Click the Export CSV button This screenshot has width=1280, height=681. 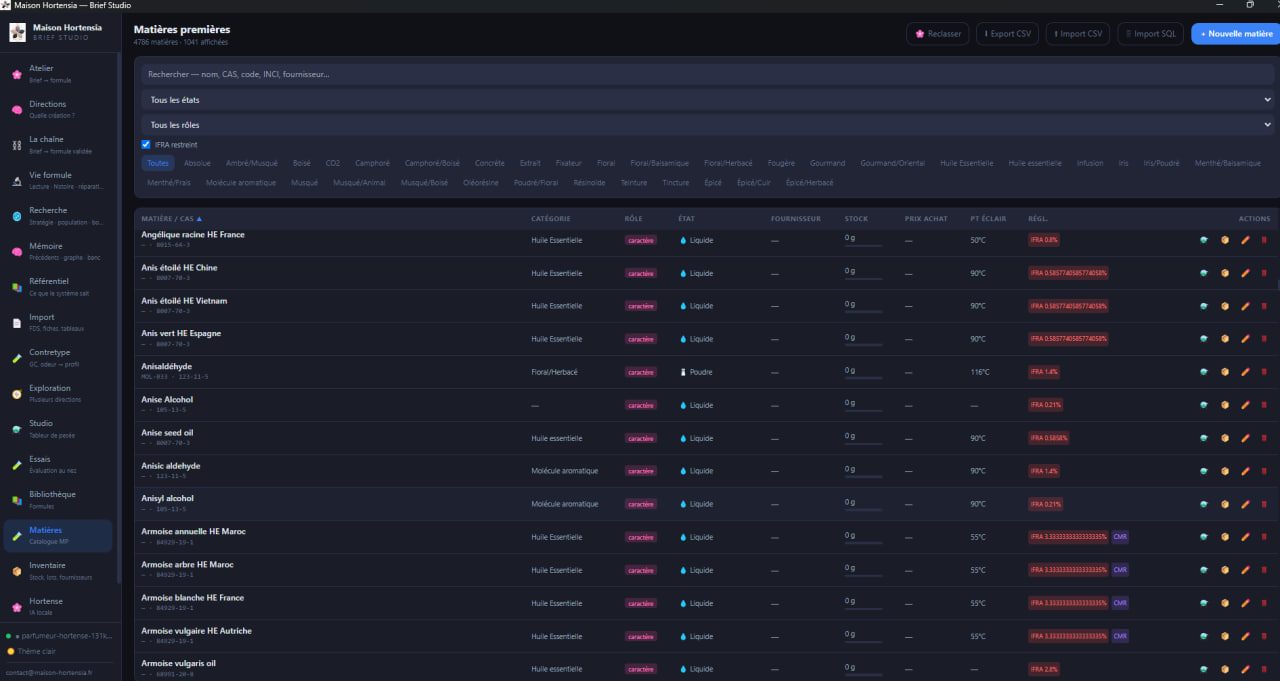(x=1008, y=34)
